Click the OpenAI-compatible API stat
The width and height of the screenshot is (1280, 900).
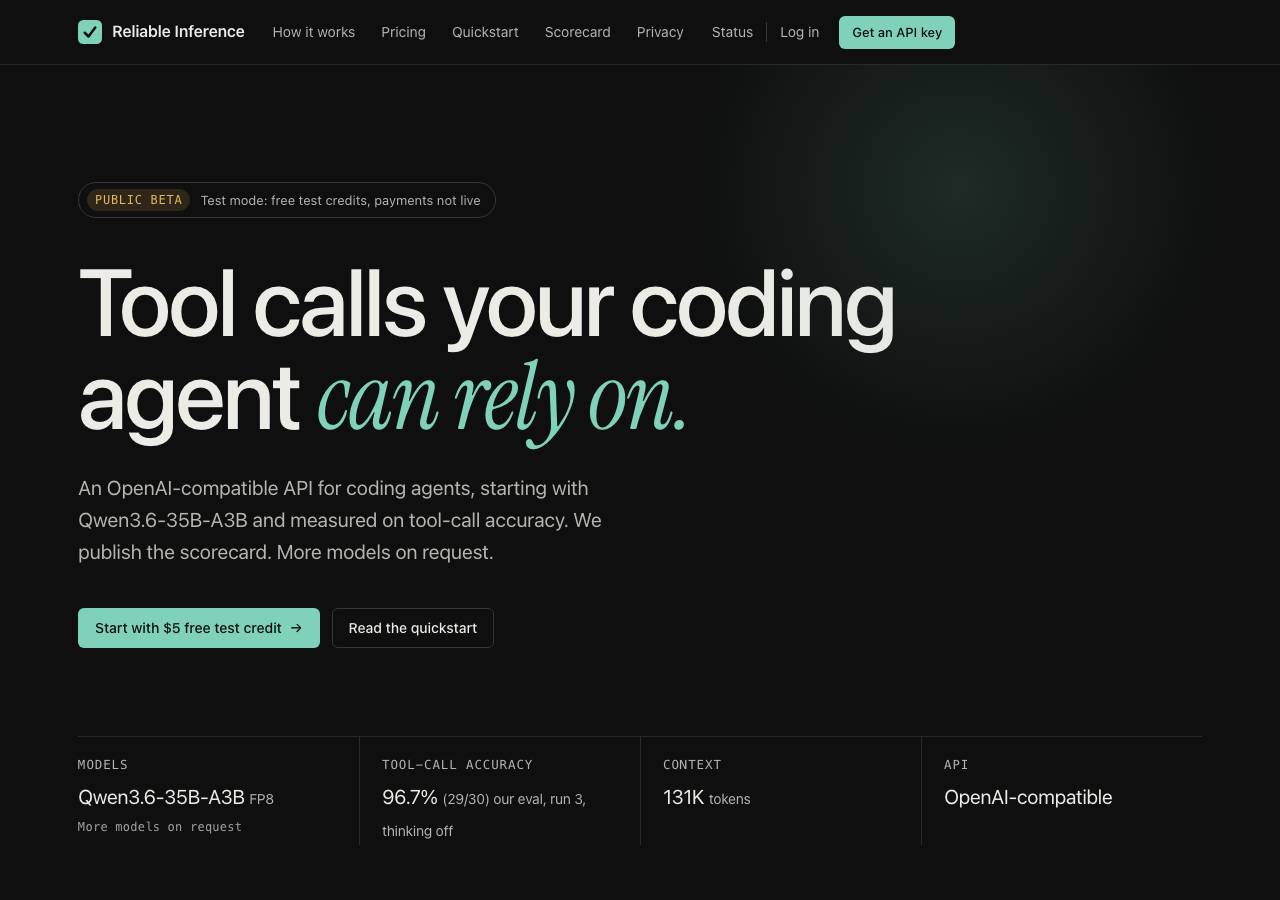tap(1028, 797)
